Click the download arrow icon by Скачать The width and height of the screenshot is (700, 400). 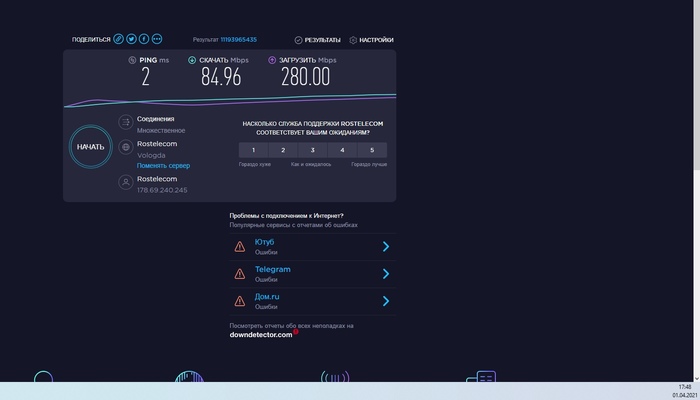[x=192, y=60]
